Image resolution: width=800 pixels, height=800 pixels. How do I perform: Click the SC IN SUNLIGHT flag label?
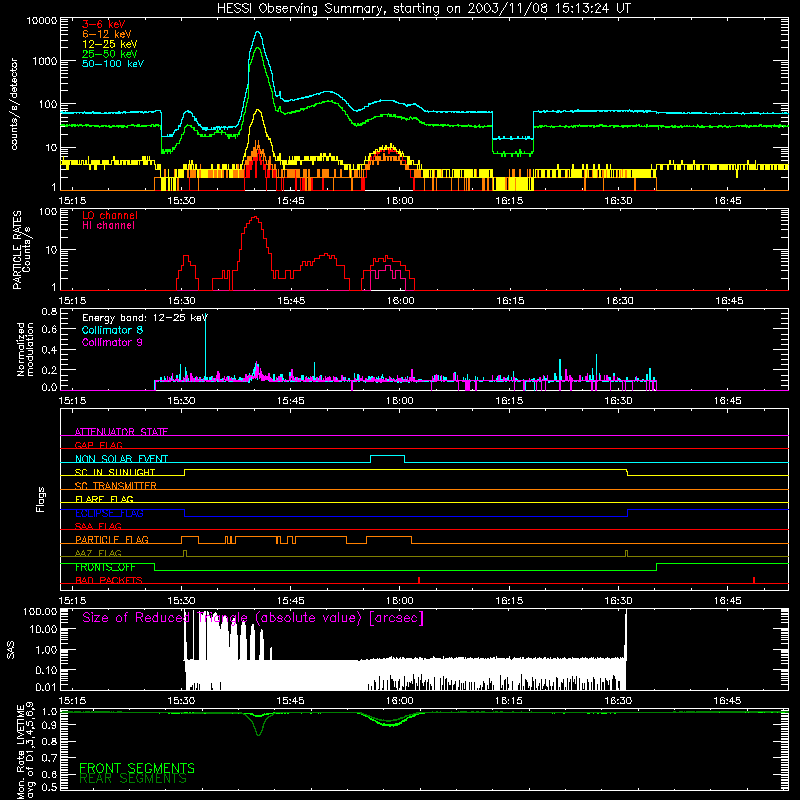(114, 472)
